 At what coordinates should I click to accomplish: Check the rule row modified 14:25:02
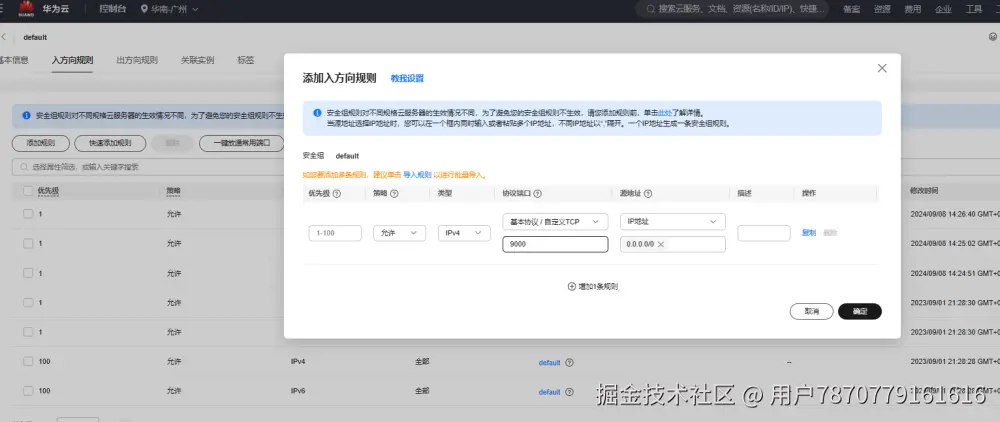pyautogui.click(x=28, y=244)
